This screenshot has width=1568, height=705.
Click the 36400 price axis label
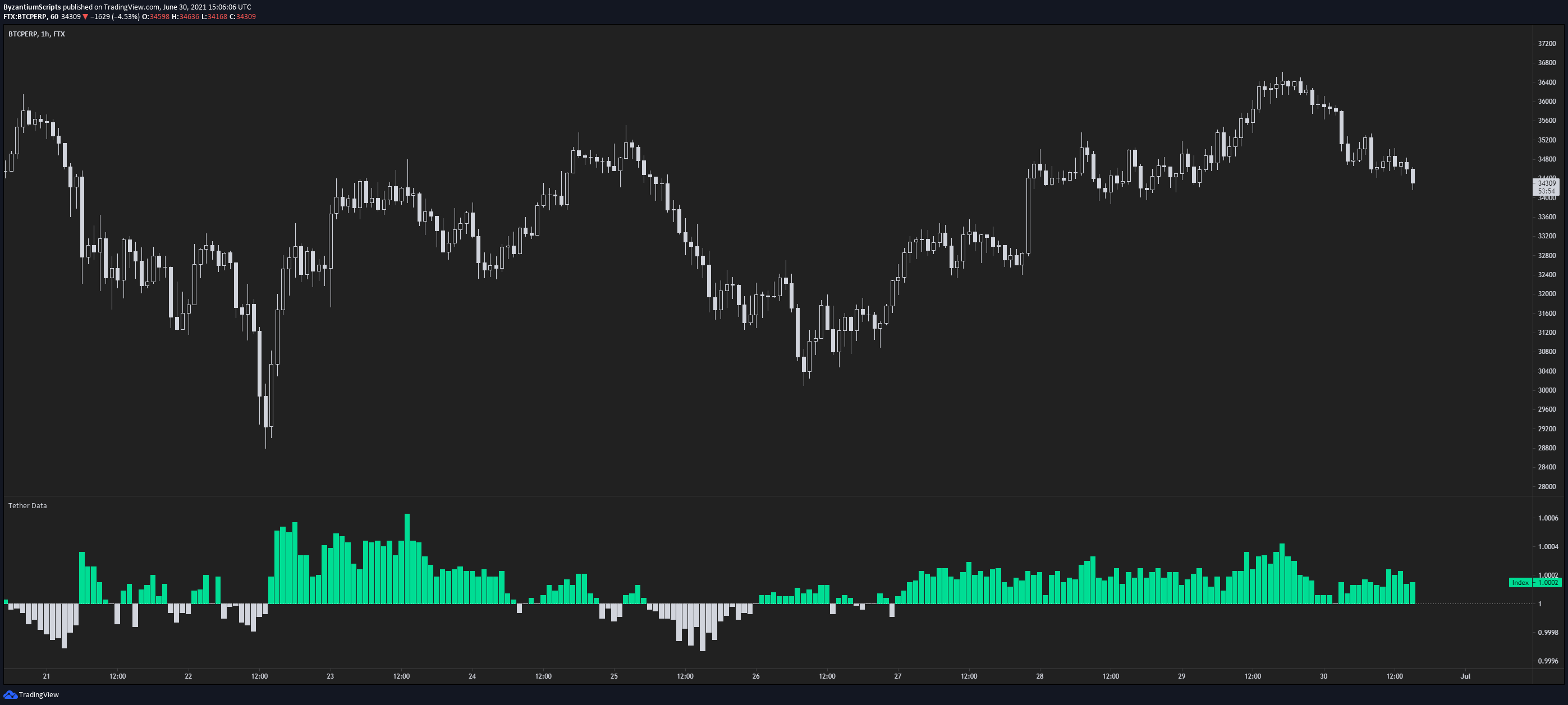[1547, 82]
